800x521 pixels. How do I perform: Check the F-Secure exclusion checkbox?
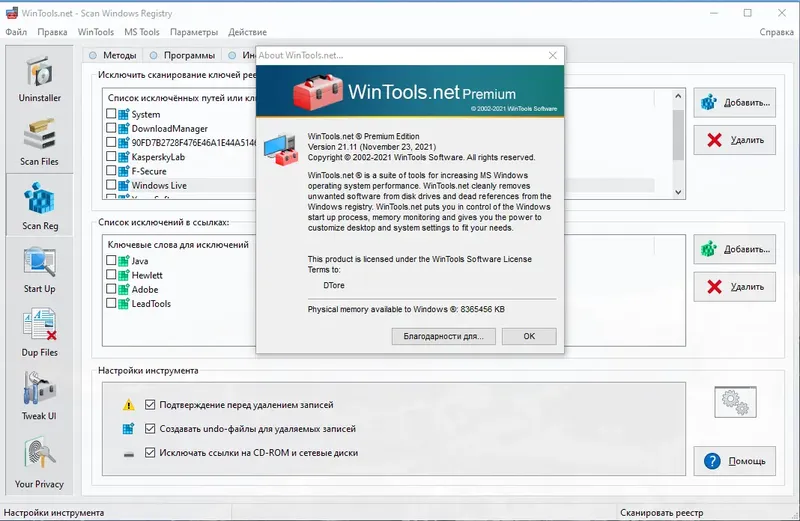click(x=111, y=170)
